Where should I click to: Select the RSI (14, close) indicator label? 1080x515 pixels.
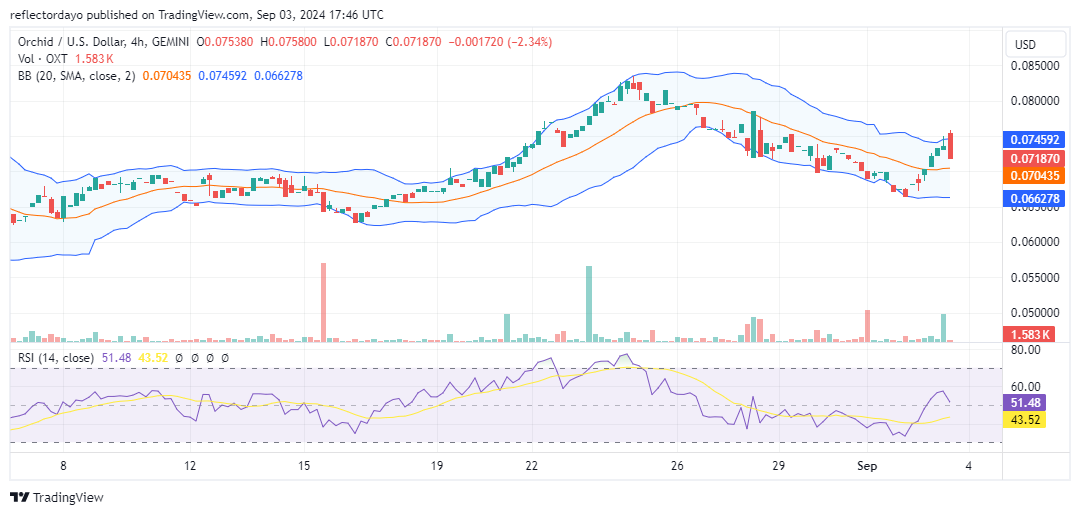click(56, 358)
